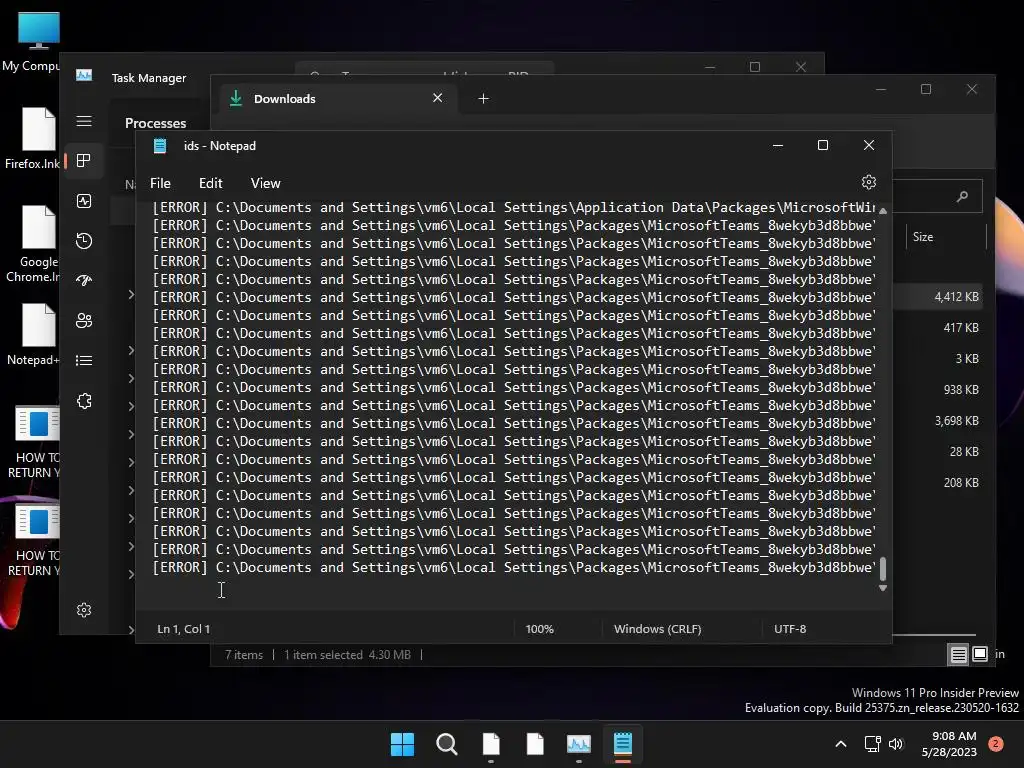Select the Downloads tab in File Explorer

336,99
